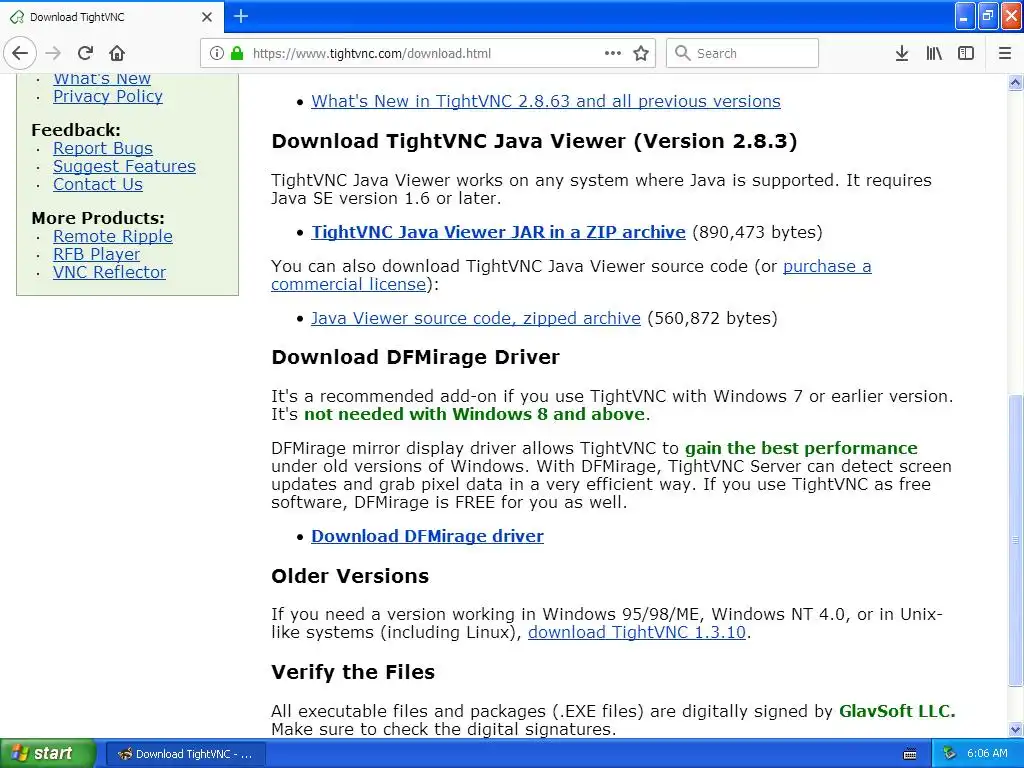Select Download TightVNC taskbar button
This screenshot has height=768, width=1024.
[x=185, y=754]
